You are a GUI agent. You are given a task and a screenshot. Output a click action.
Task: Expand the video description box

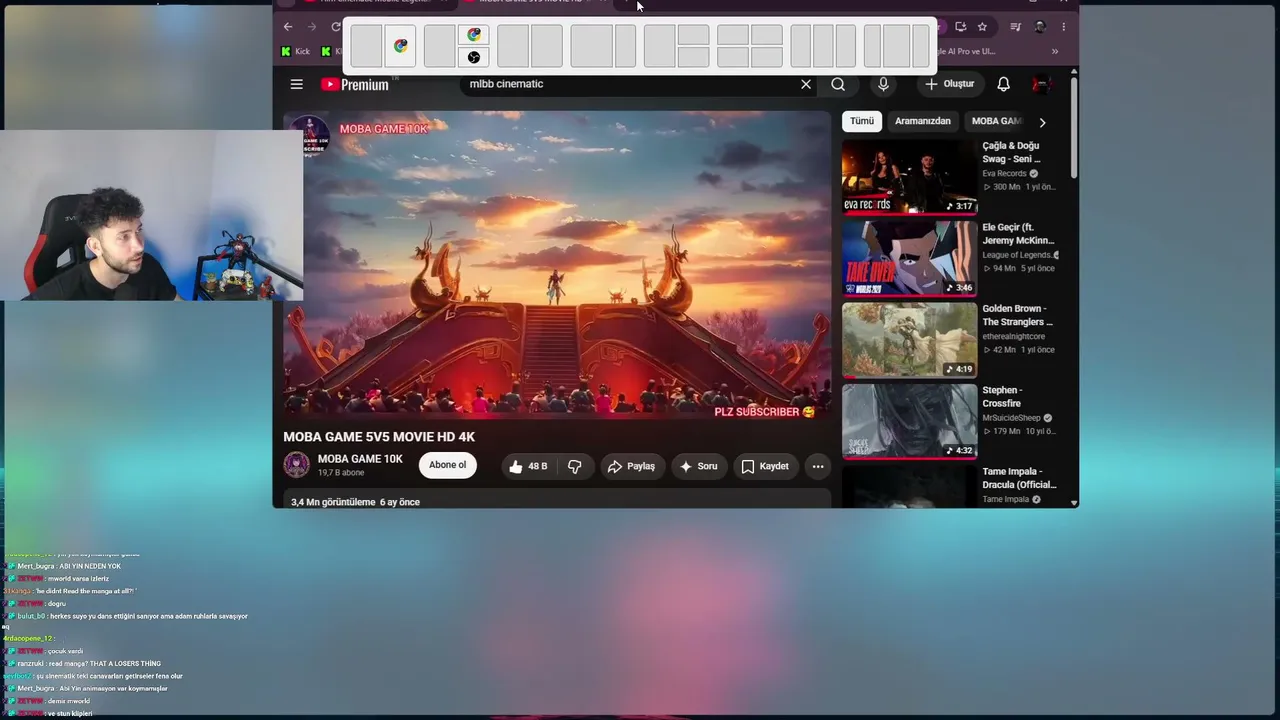coord(557,499)
